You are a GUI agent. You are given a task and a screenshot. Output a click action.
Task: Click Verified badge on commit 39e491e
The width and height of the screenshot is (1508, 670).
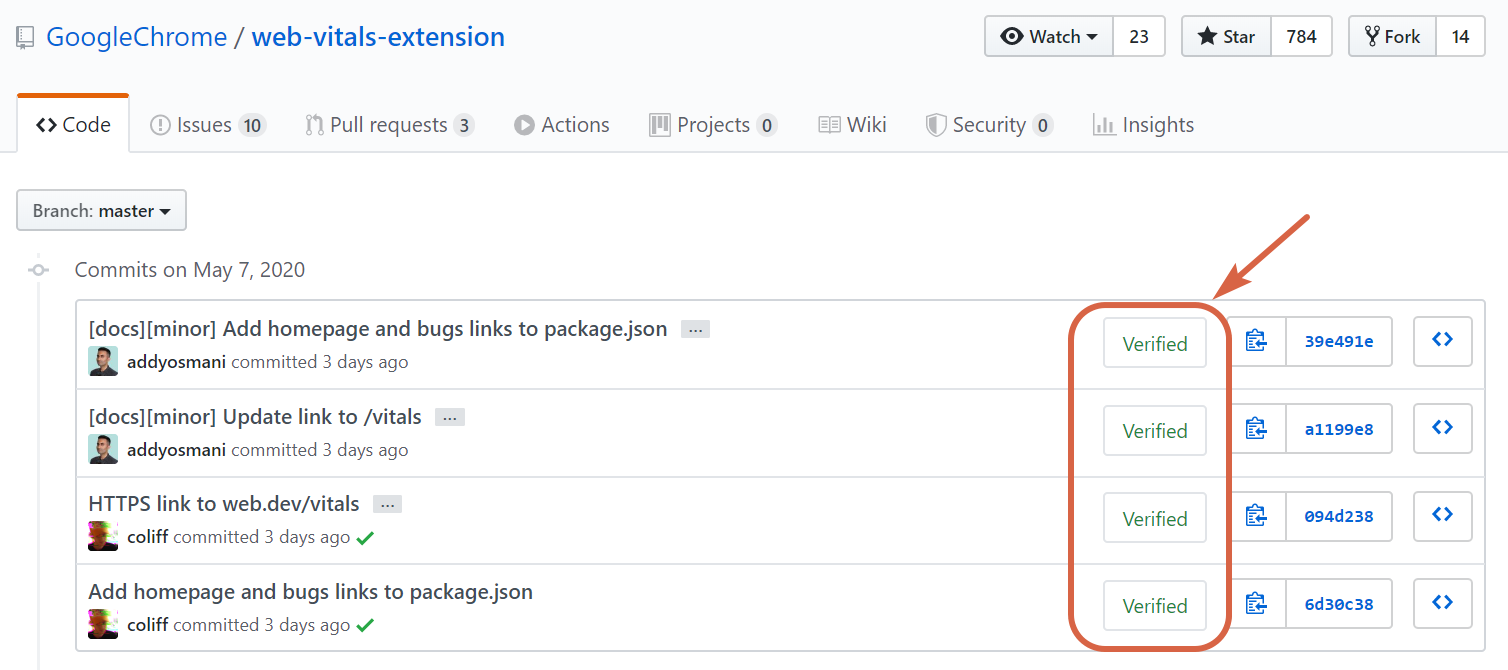tap(1155, 343)
